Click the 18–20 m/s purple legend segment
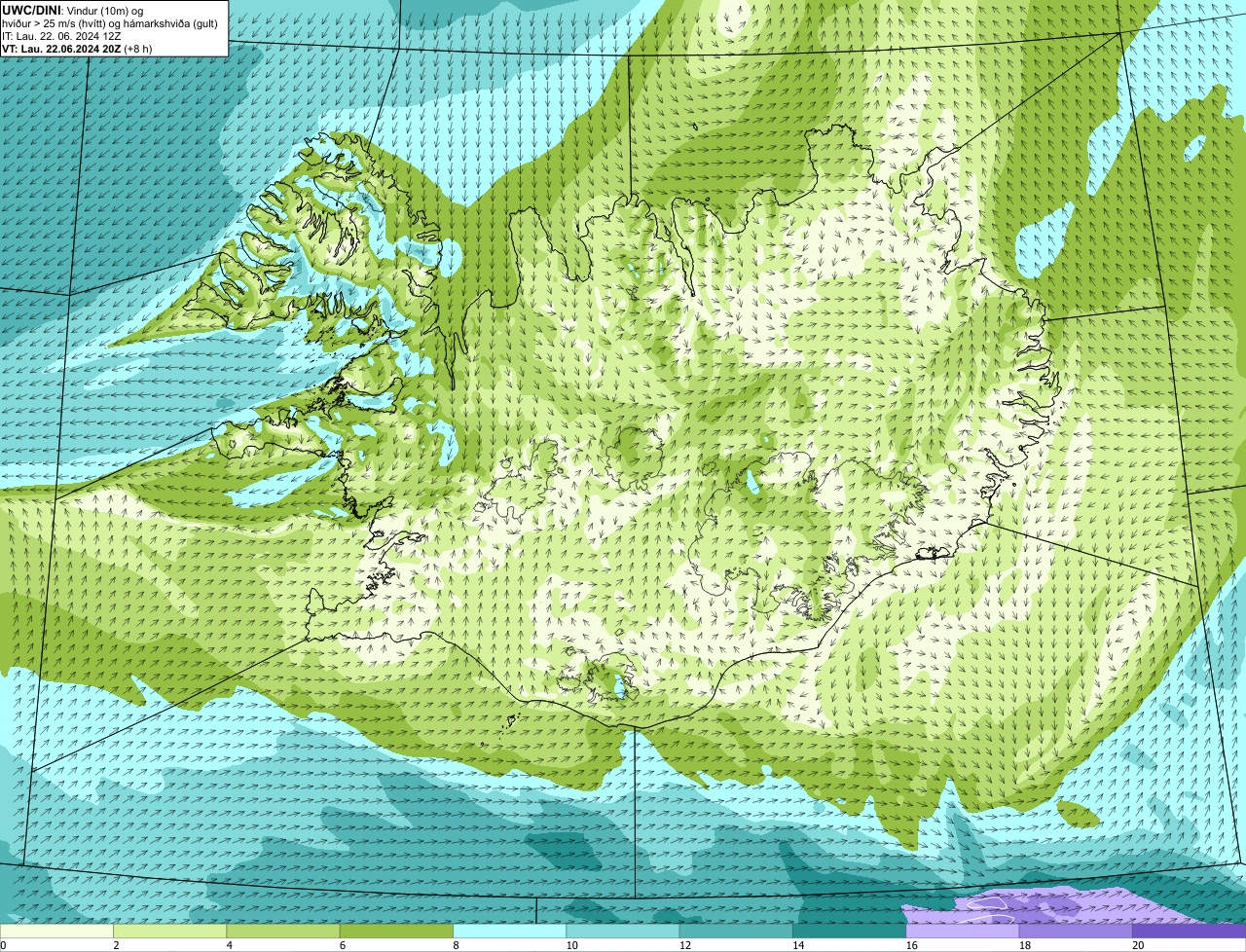The width and height of the screenshot is (1246, 952). (1076, 932)
